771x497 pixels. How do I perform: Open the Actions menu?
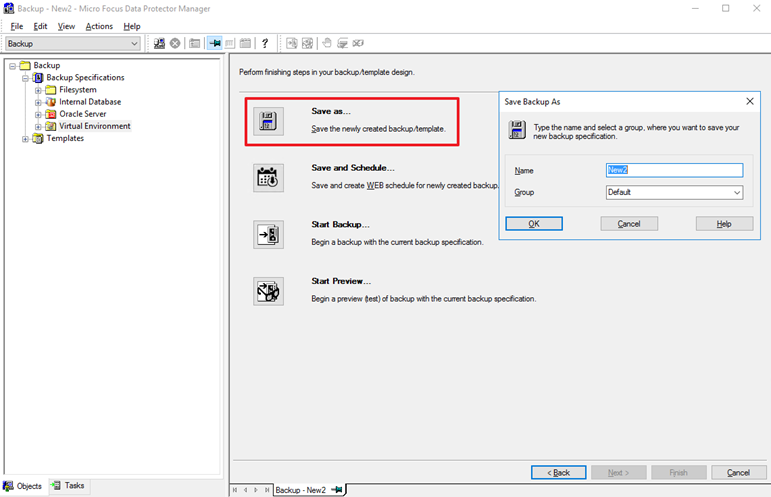99,26
